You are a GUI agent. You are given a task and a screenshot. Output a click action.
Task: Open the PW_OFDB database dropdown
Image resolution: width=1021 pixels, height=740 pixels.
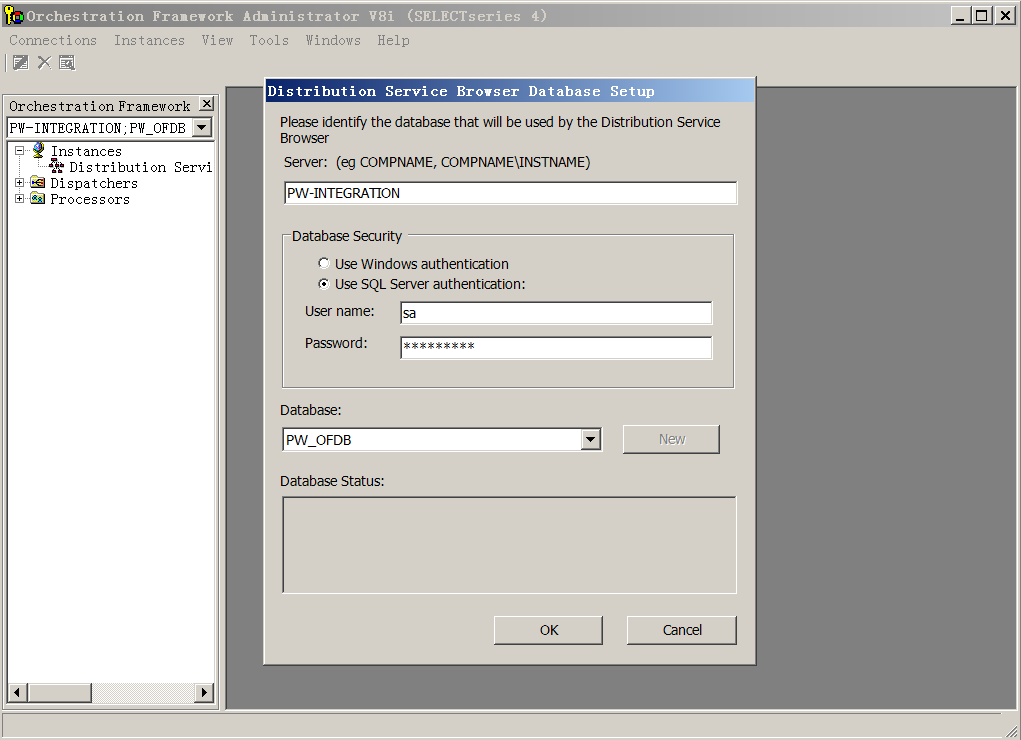[590, 440]
